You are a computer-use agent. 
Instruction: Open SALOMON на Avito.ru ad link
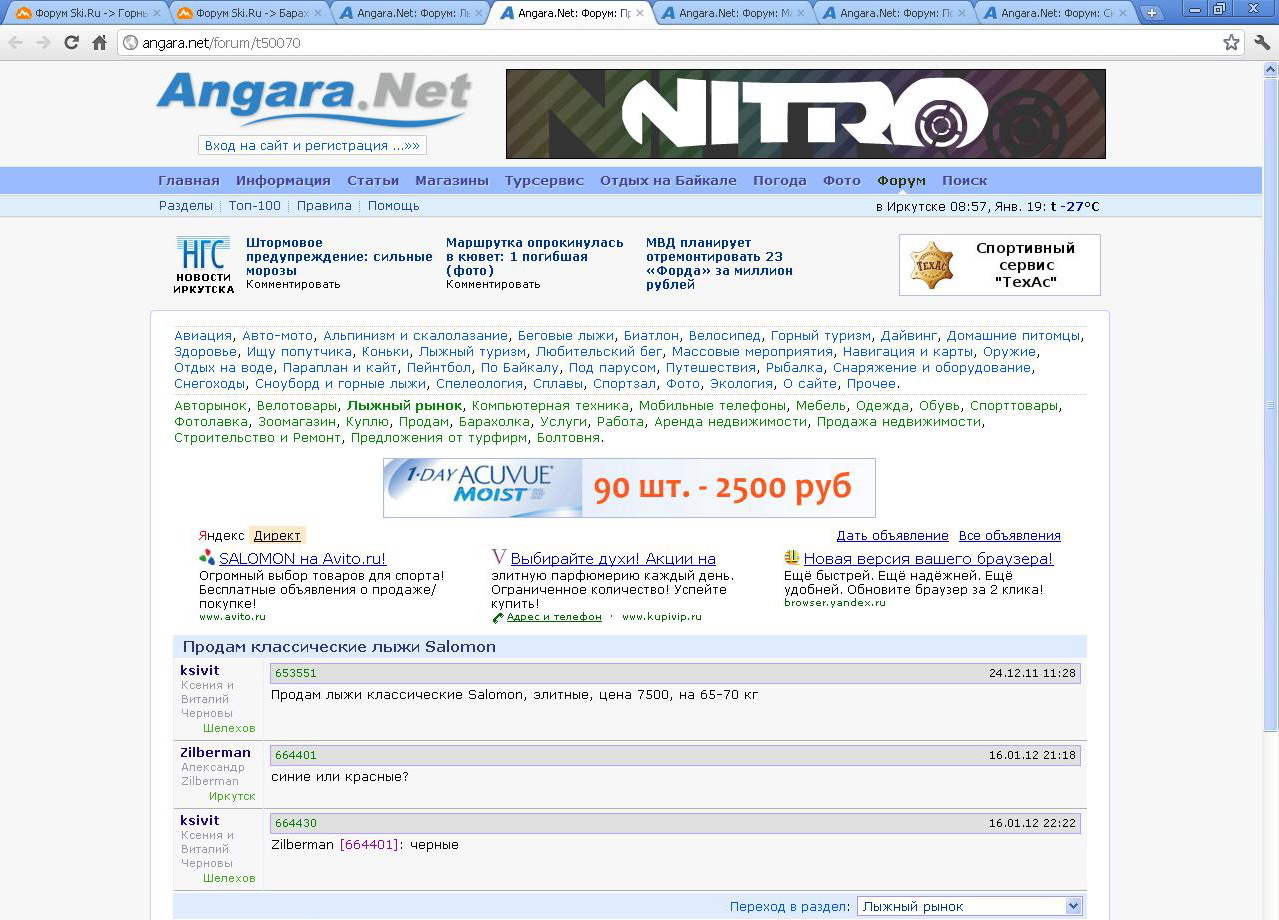pyautogui.click(x=303, y=559)
